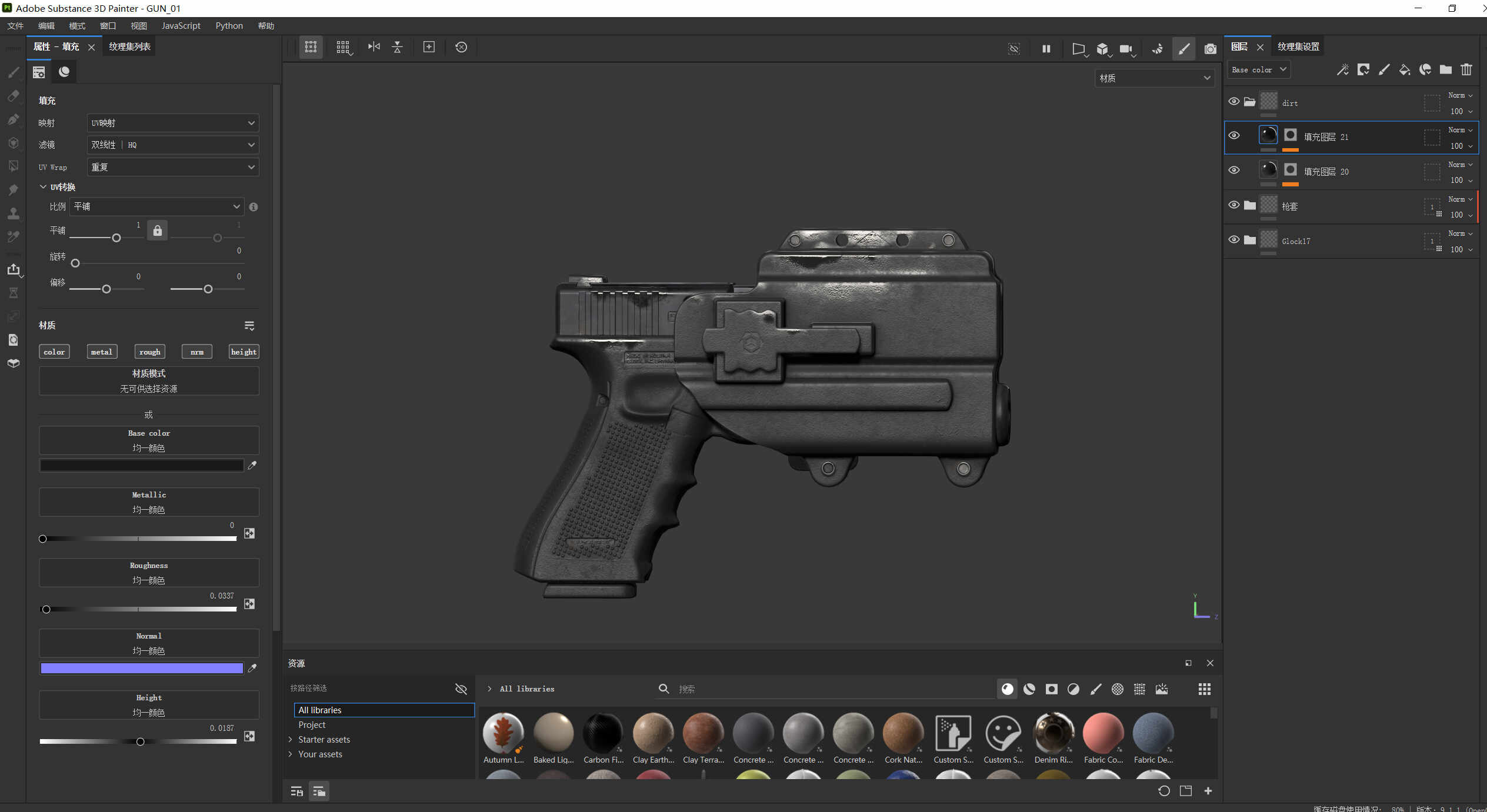Viewport: 1487px width, 812px height.
Task: Open the UV Wrap dropdown
Action: 173,167
